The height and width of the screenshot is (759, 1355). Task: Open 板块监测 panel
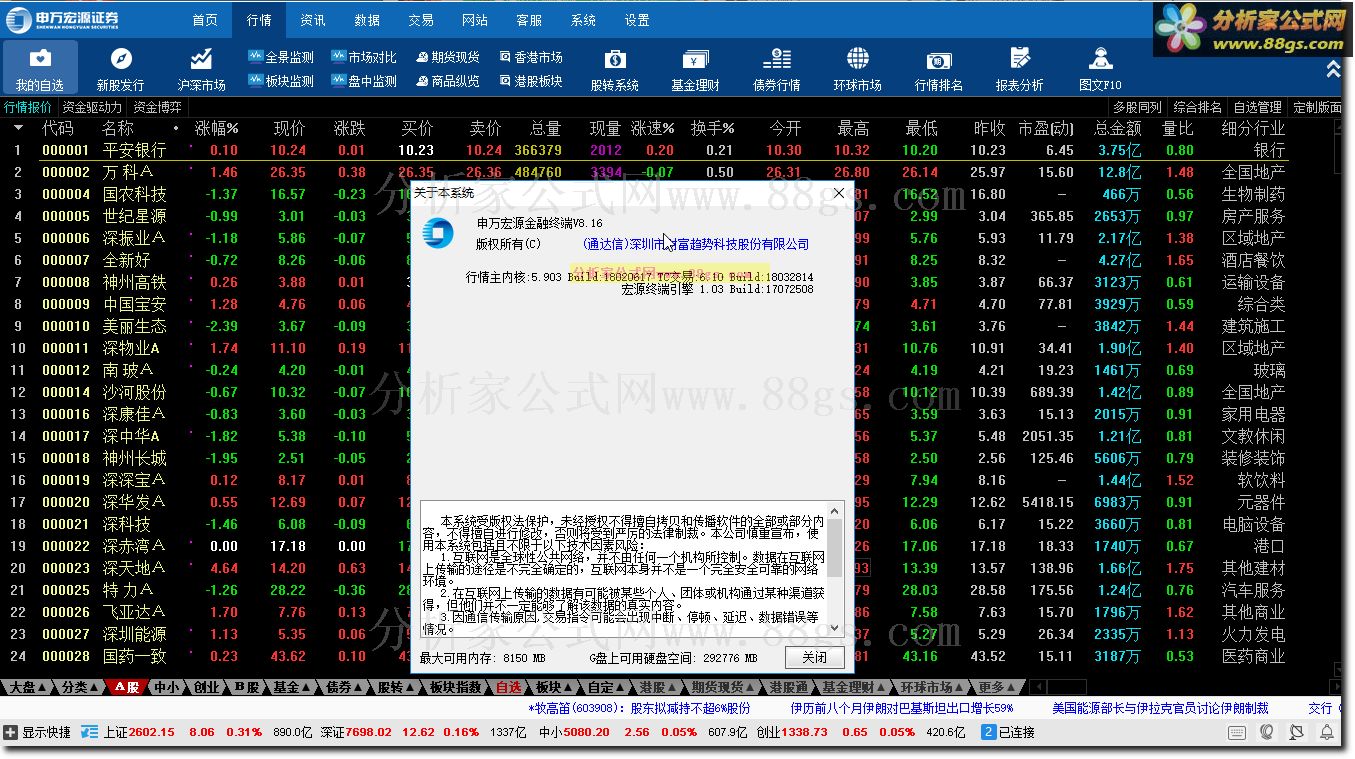(x=280, y=81)
